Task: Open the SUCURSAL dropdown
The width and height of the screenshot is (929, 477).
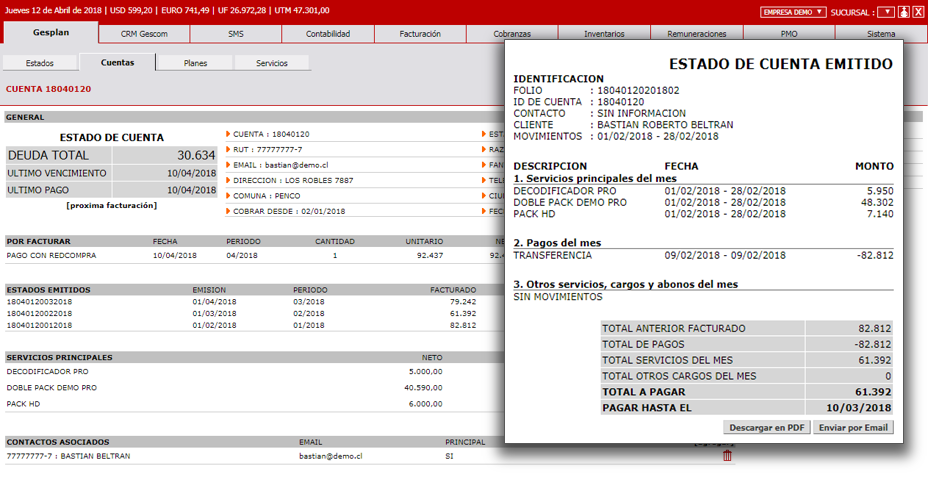Action: click(x=885, y=12)
